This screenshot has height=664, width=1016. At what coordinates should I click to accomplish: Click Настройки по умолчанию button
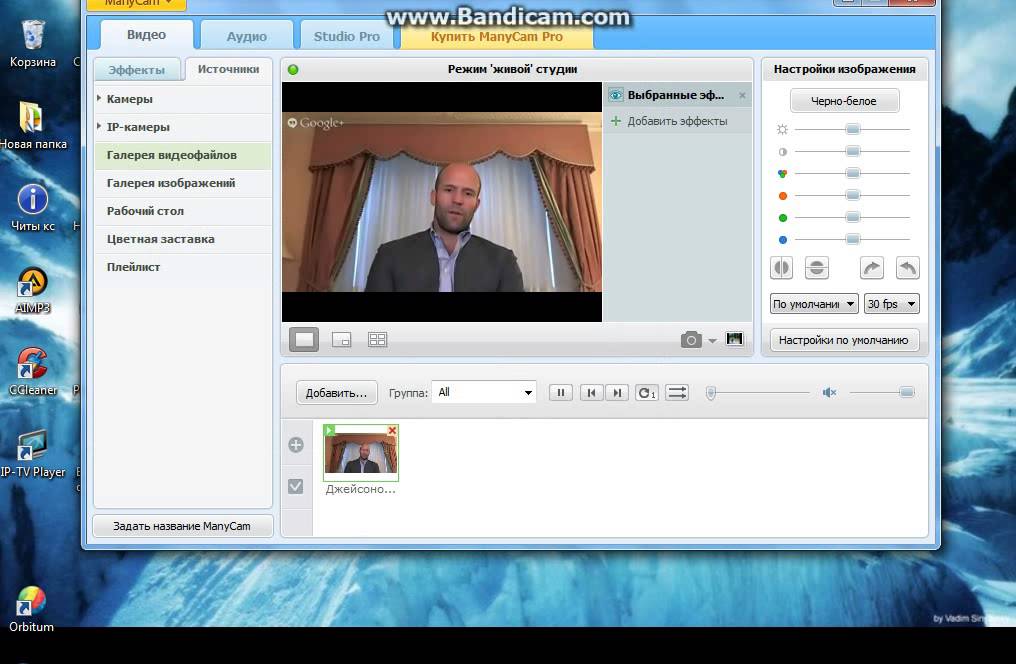(844, 340)
